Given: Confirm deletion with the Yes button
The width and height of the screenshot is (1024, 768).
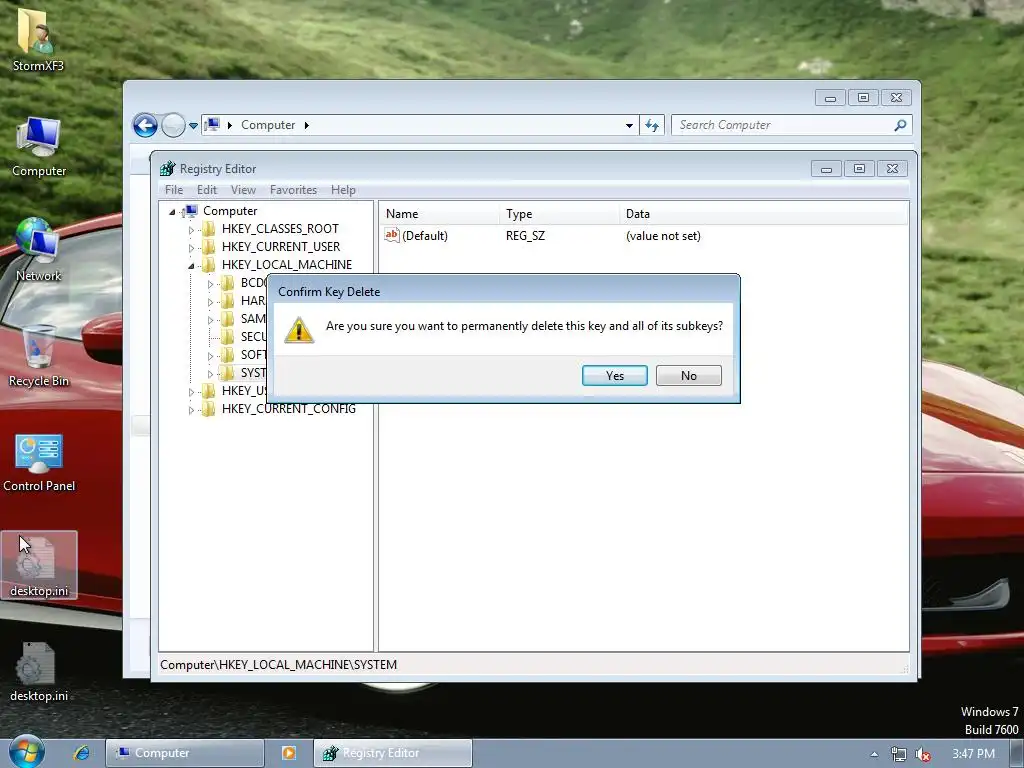Looking at the screenshot, I should tap(615, 376).
